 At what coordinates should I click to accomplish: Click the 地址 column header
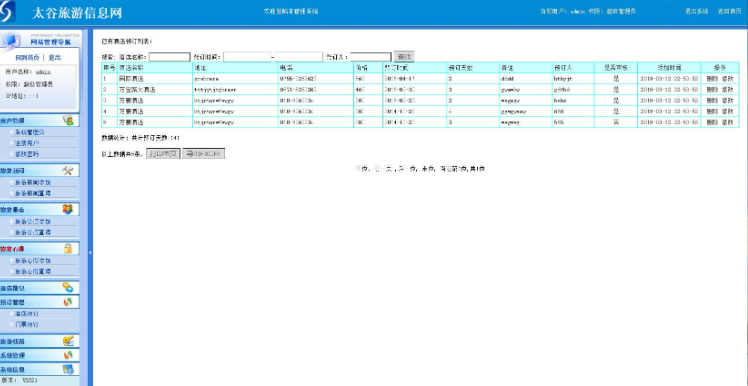coord(235,68)
